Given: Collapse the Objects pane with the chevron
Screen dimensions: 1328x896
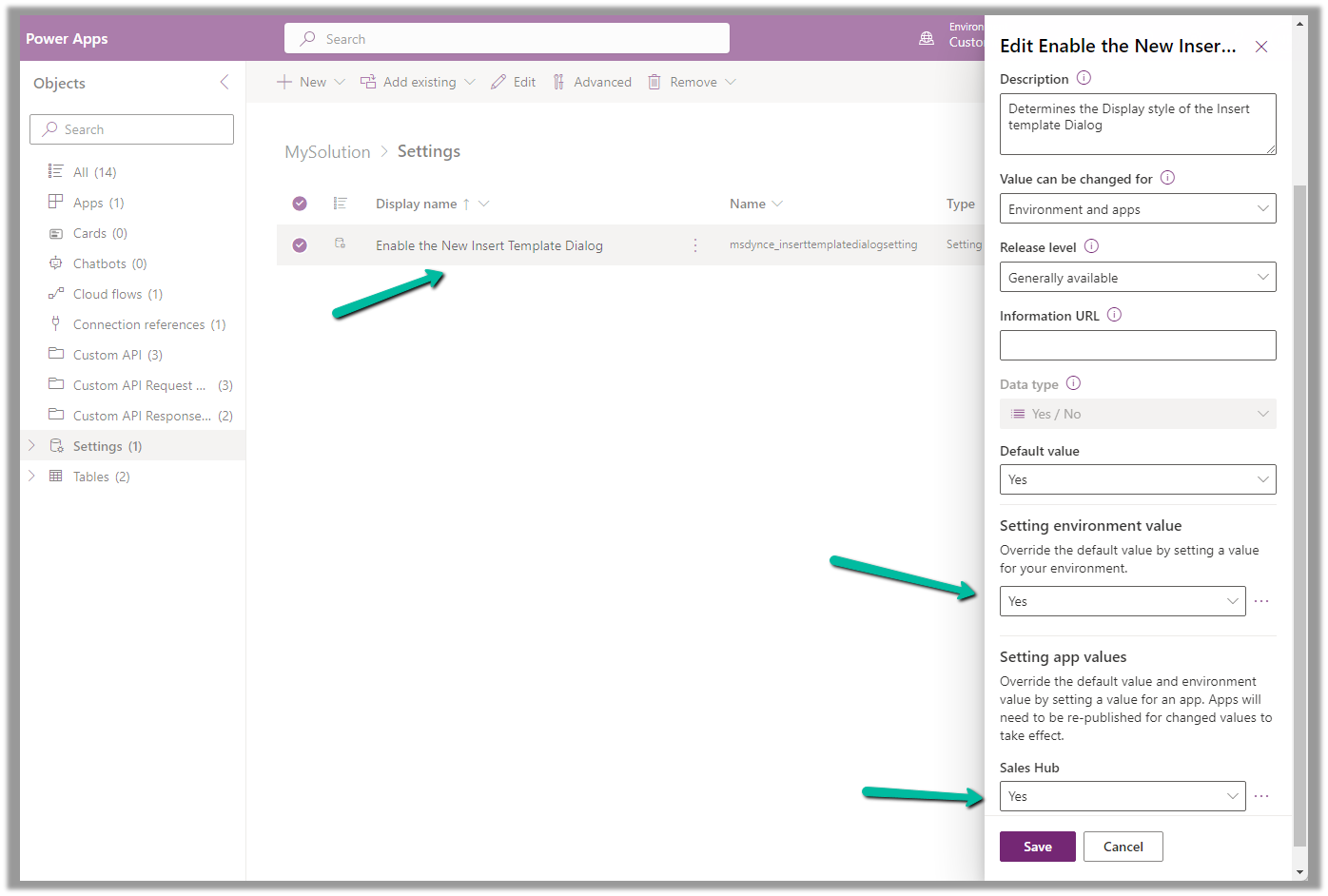Looking at the screenshot, I should 225,83.
